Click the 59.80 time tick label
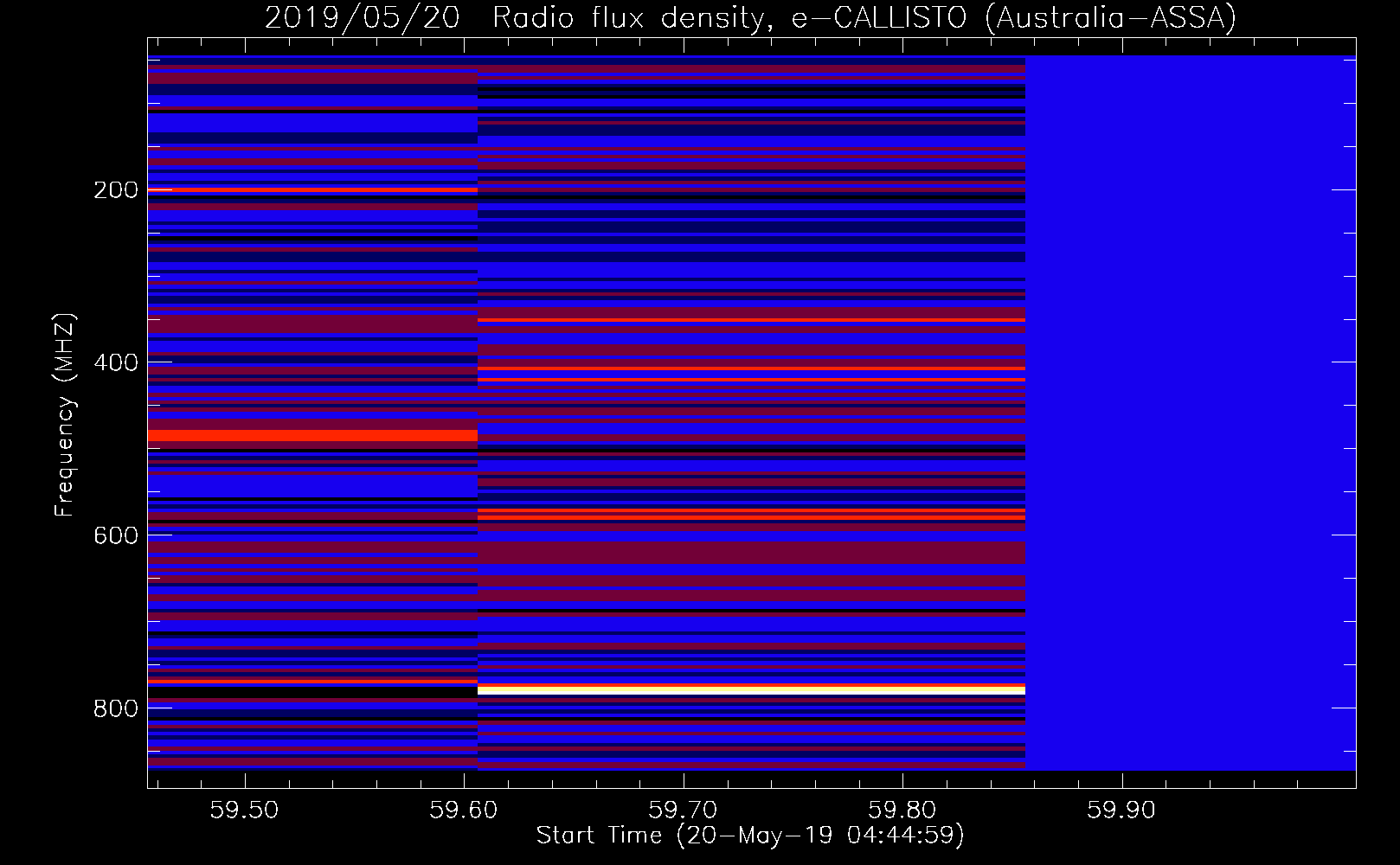The height and width of the screenshot is (865, 1400). 902,810
